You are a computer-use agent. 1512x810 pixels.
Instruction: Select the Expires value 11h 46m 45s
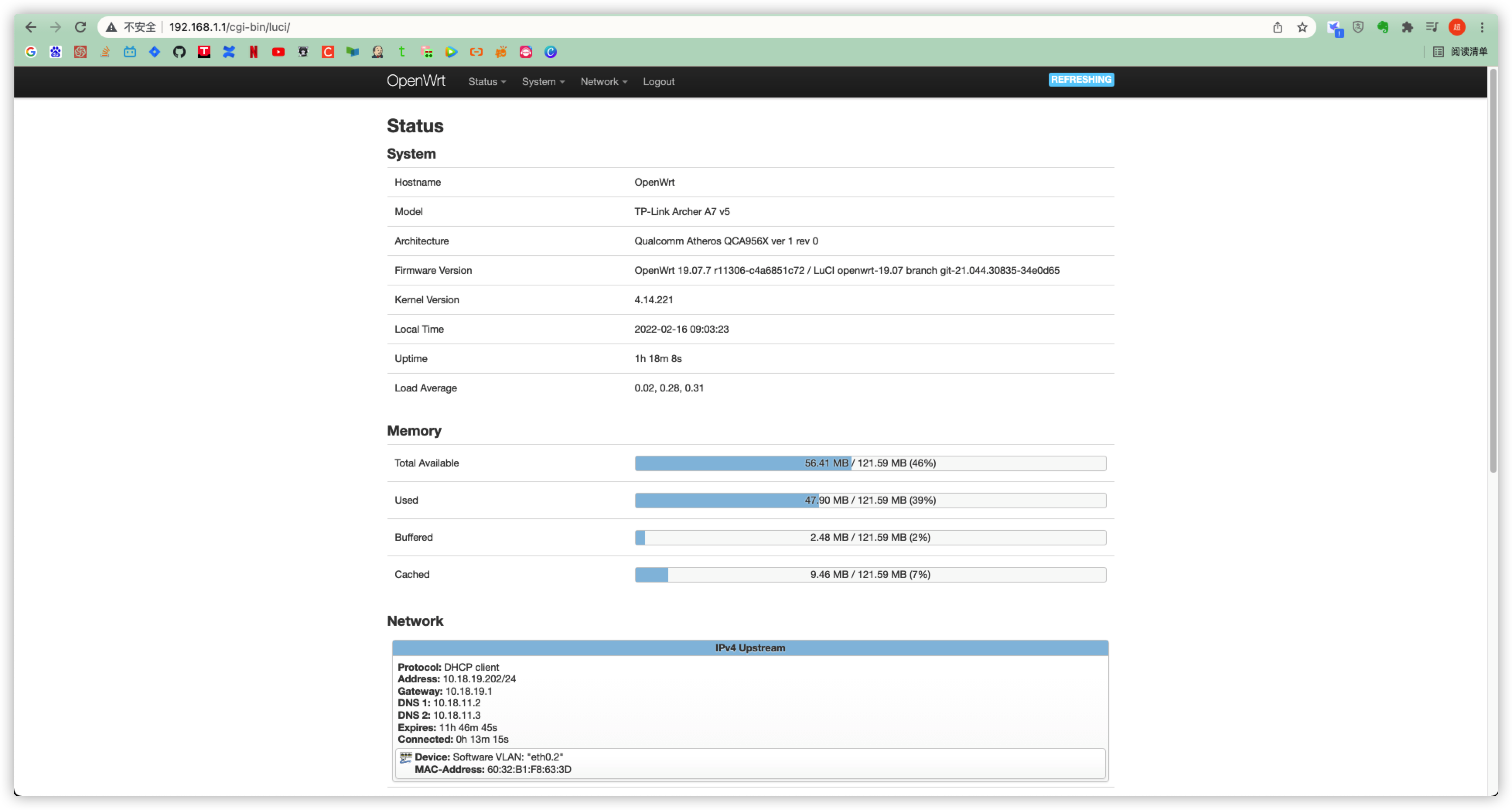pyautogui.click(x=468, y=728)
